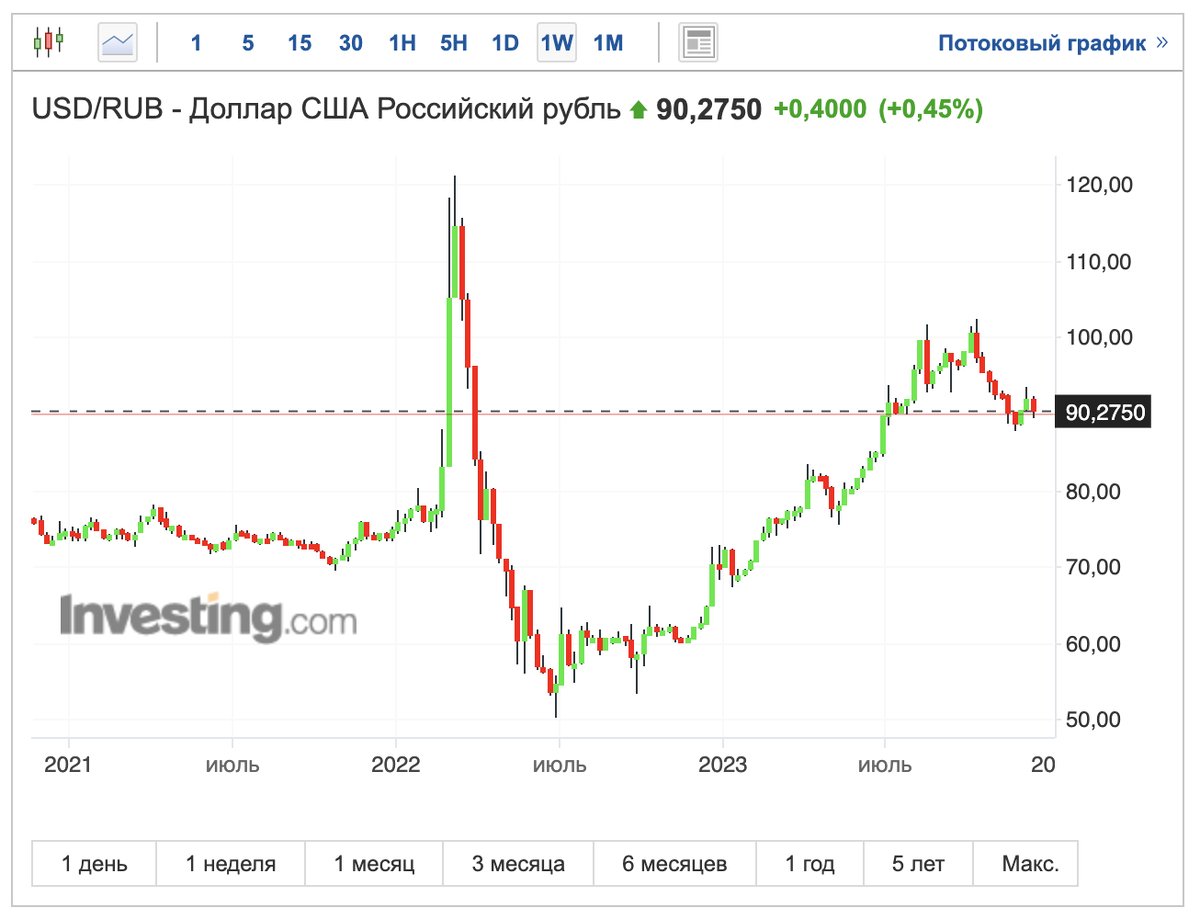Image resolution: width=1200 pixels, height=919 pixels.
Task: Click the 120,00 price axis label
Action: [1097, 185]
